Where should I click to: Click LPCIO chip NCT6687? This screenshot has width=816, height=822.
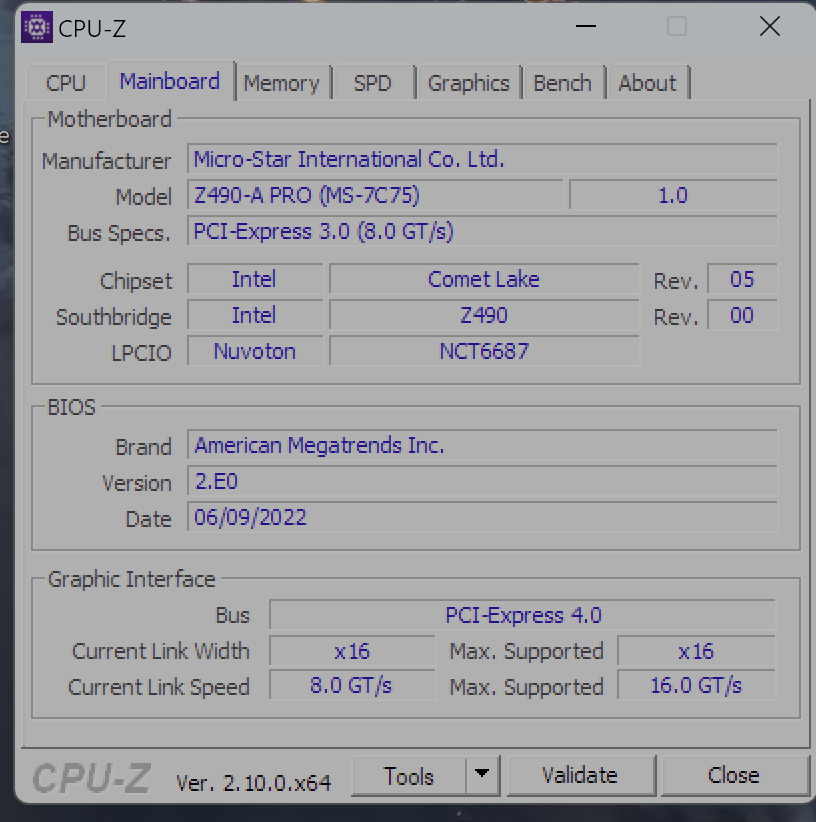click(x=484, y=351)
